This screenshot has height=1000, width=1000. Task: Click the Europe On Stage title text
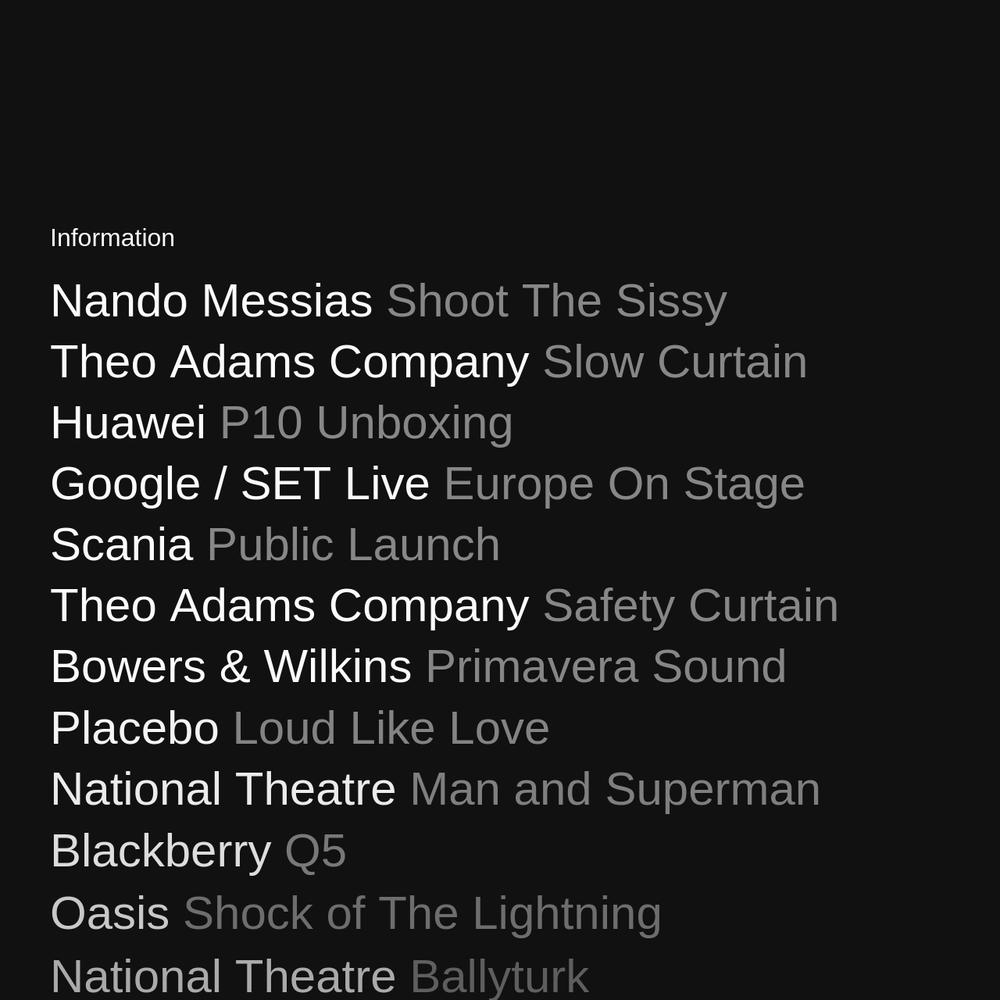(624, 484)
